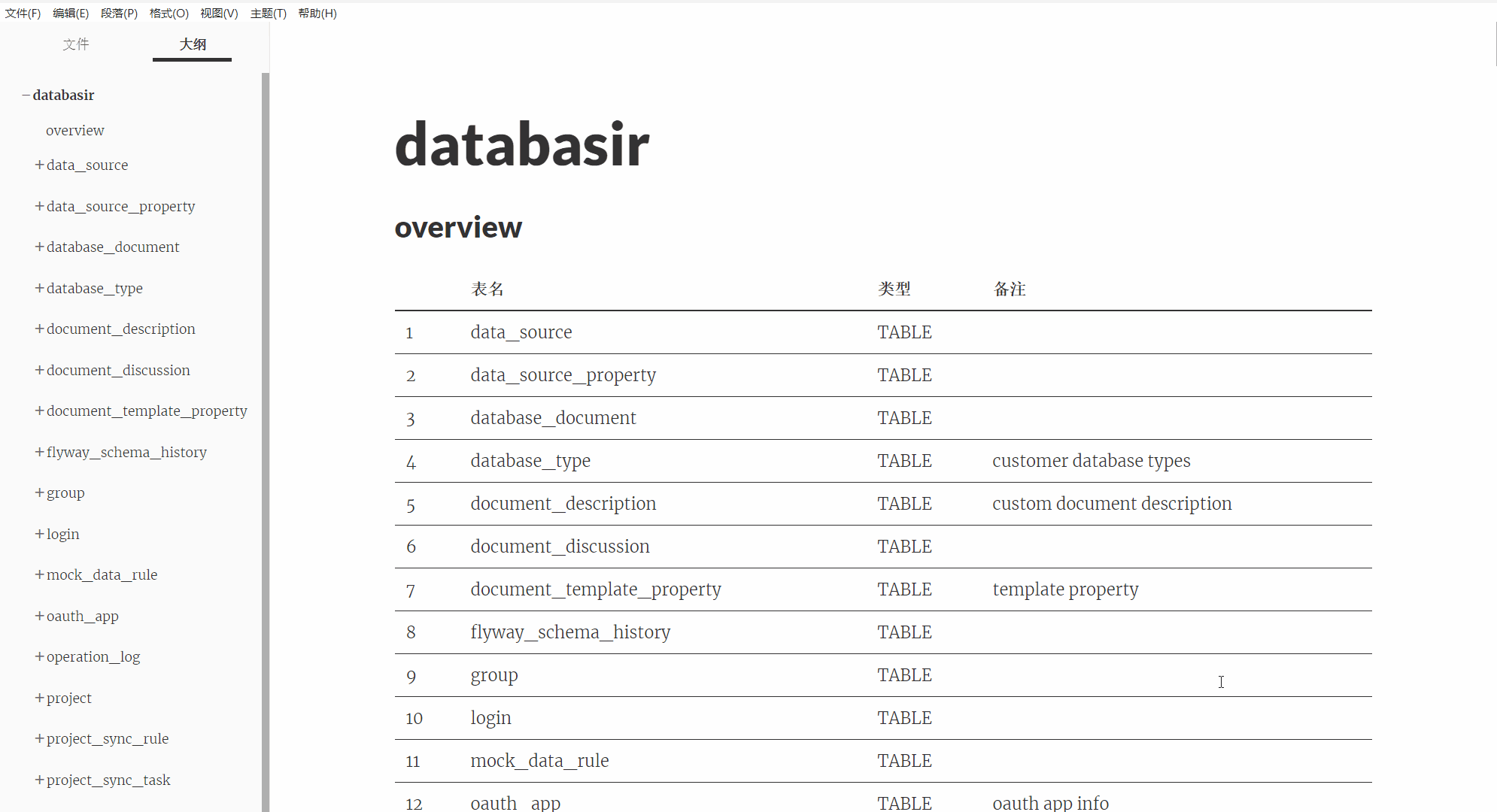Open the 视图(V) menu
This screenshot has height=812, width=1497.
(x=218, y=13)
